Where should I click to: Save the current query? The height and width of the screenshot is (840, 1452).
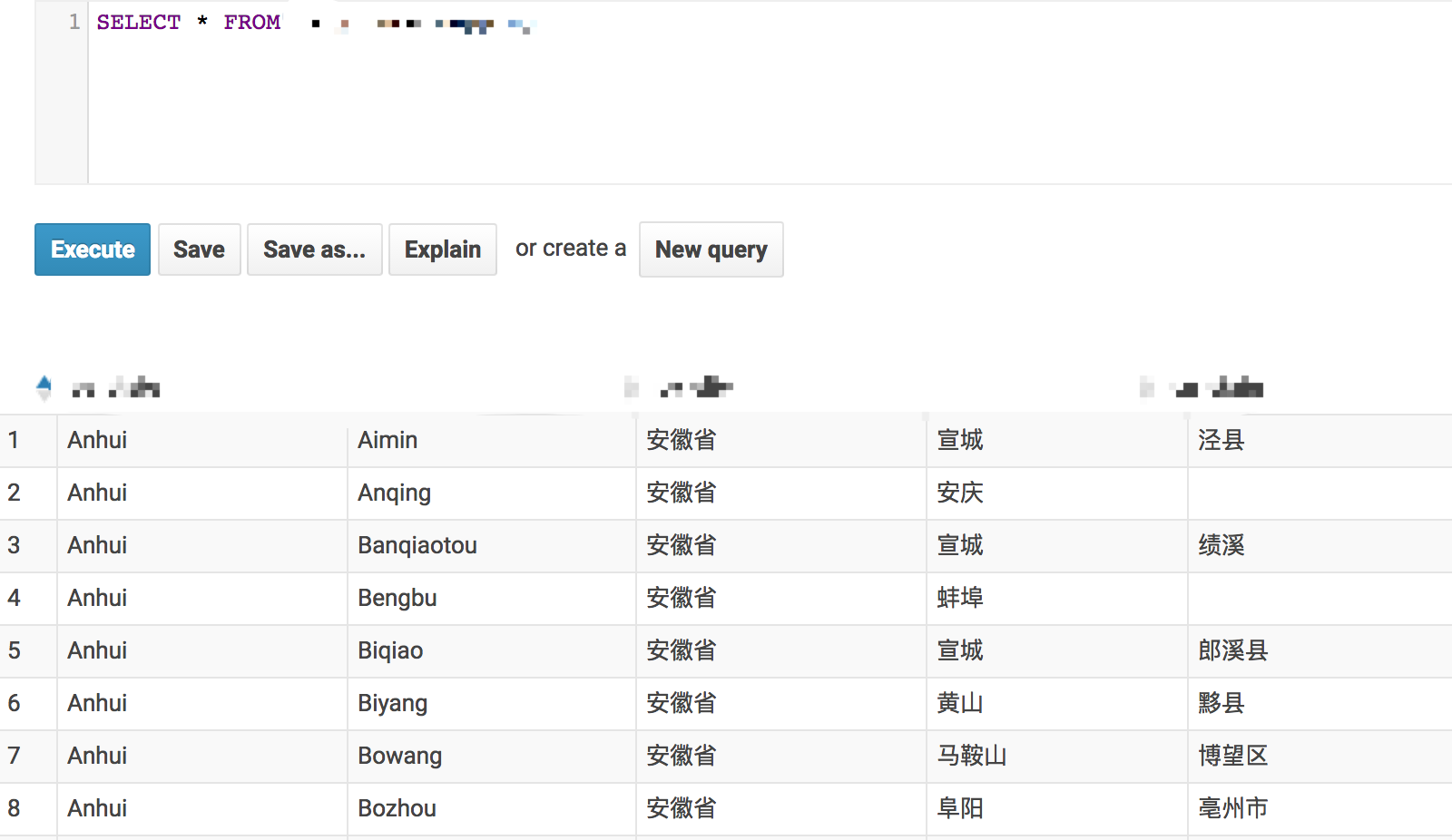coord(199,249)
